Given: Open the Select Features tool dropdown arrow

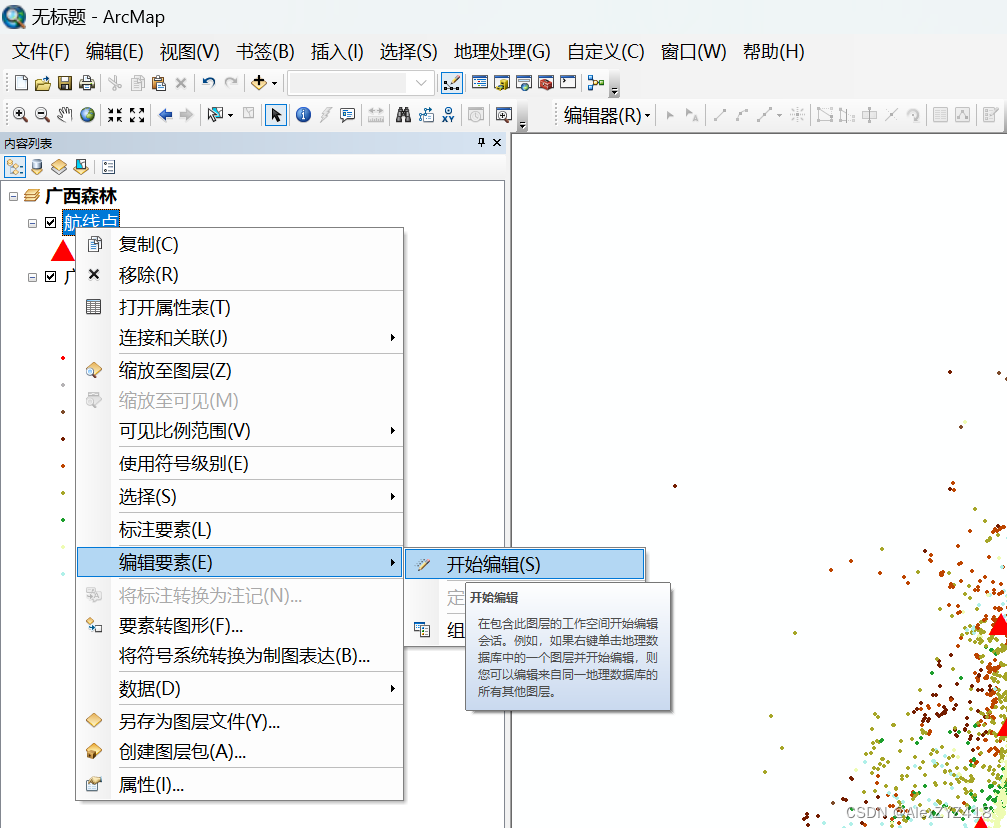Looking at the screenshot, I should tap(230, 115).
